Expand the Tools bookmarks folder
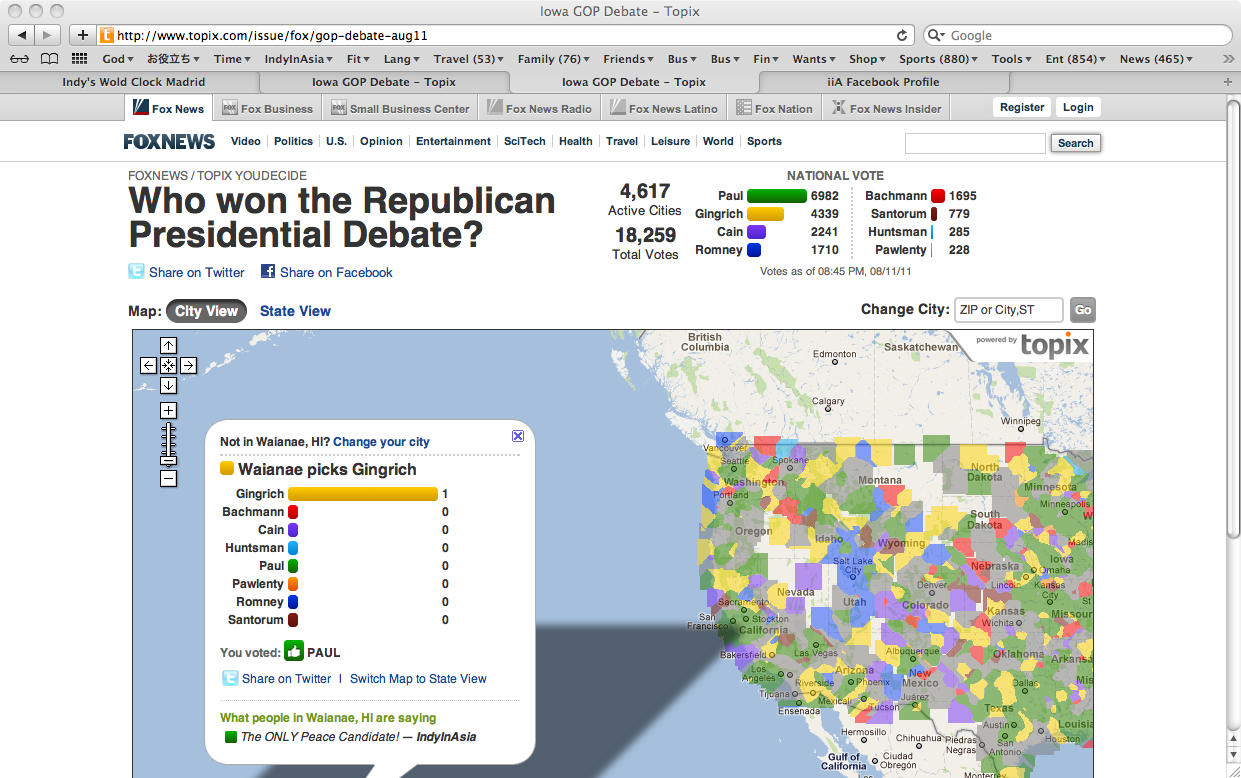Screen dimensions: 1241x778 [1012, 59]
